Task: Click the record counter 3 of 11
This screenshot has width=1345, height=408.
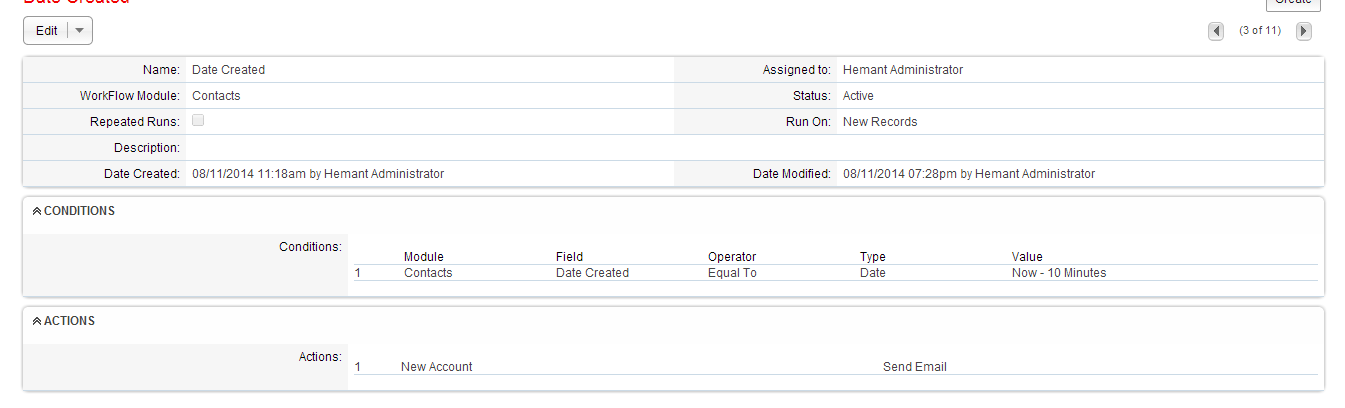Action: (1260, 31)
